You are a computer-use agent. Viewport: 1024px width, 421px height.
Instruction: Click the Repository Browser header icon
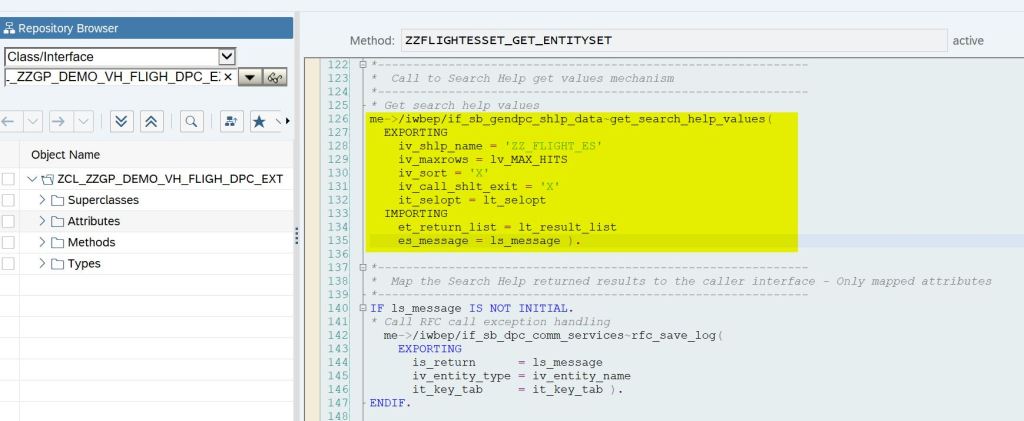(9, 28)
